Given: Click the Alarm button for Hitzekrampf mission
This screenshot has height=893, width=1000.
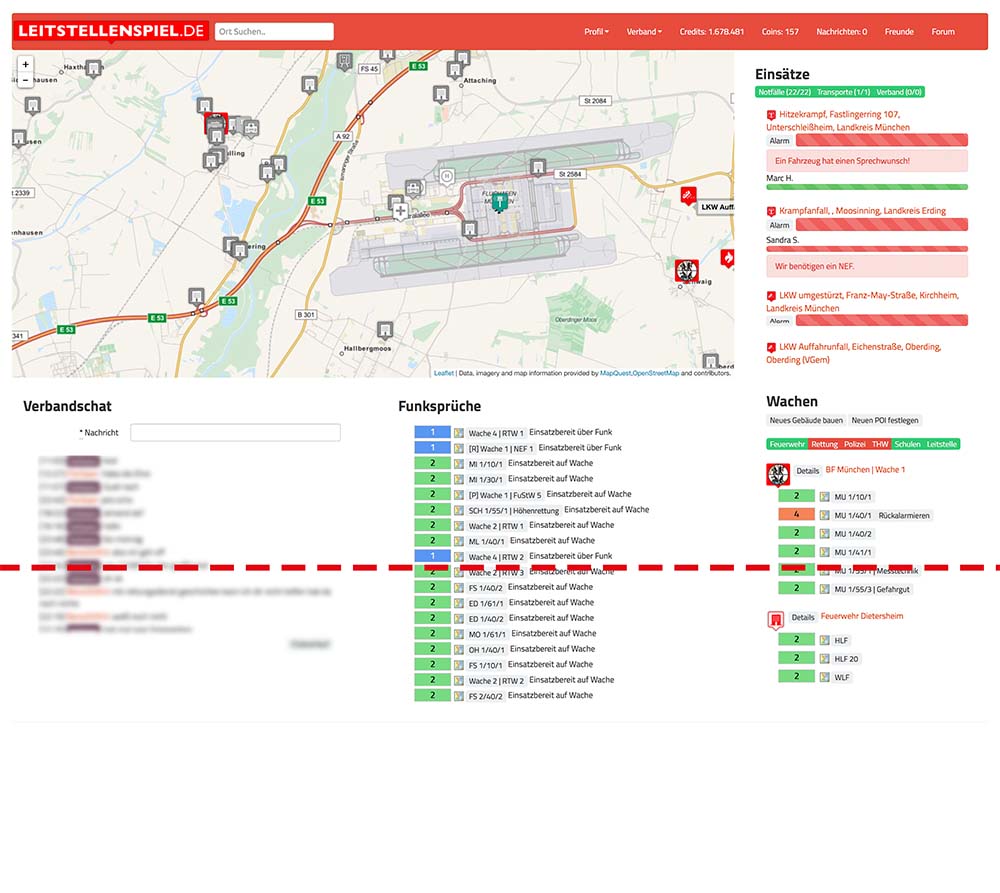Looking at the screenshot, I should pos(779,141).
